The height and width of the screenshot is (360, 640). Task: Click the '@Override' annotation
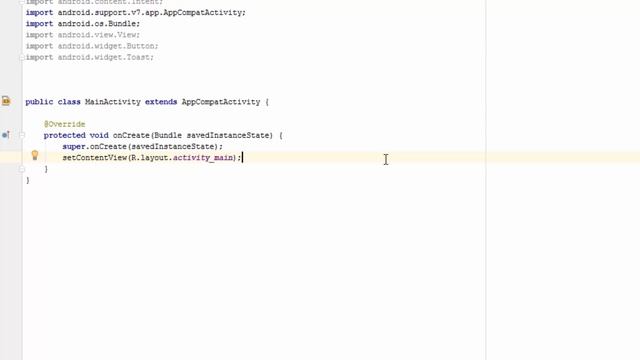64,124
